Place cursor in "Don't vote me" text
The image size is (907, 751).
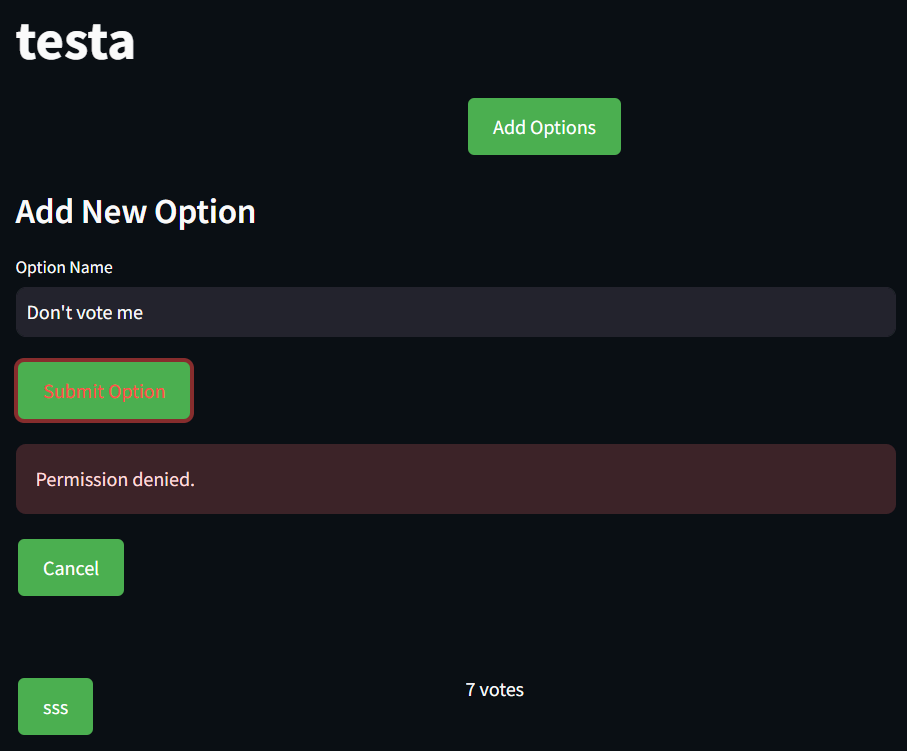[x=85, y=312]
